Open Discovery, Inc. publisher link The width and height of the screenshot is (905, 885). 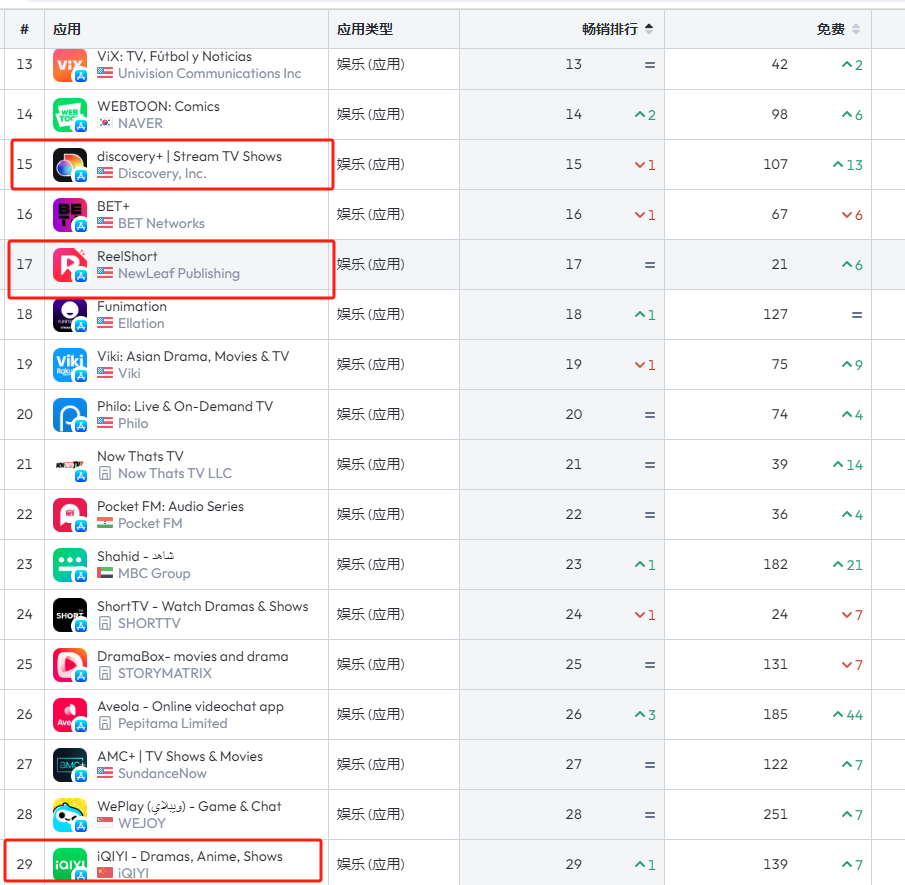162,173
